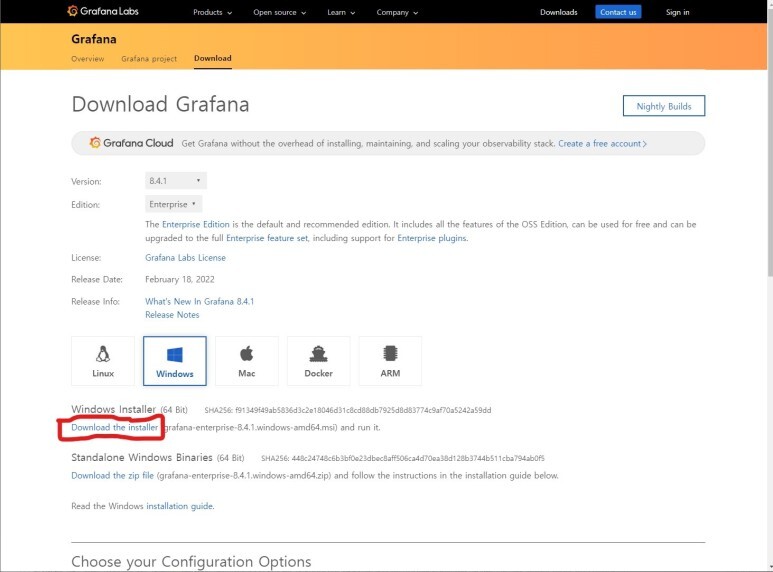The image size is (773, 572).
Task: Select the Mac apple platform tile
Action: [246, 361]
